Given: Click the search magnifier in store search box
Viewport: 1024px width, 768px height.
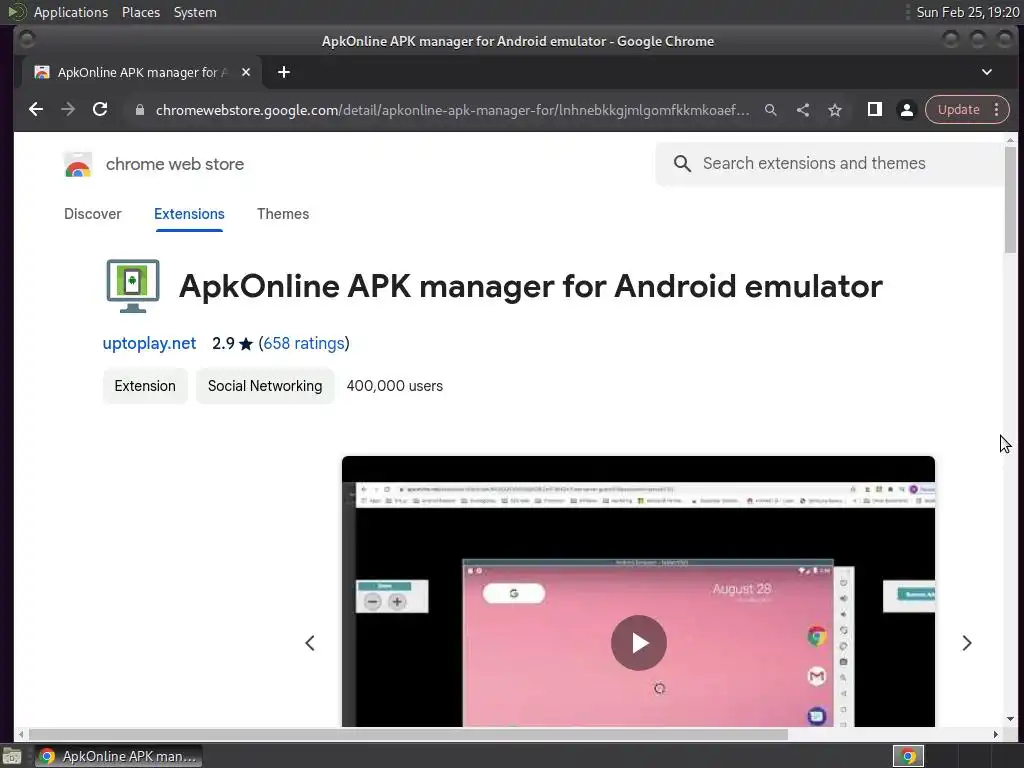Looking at the screenshot, I should point(682,164).
